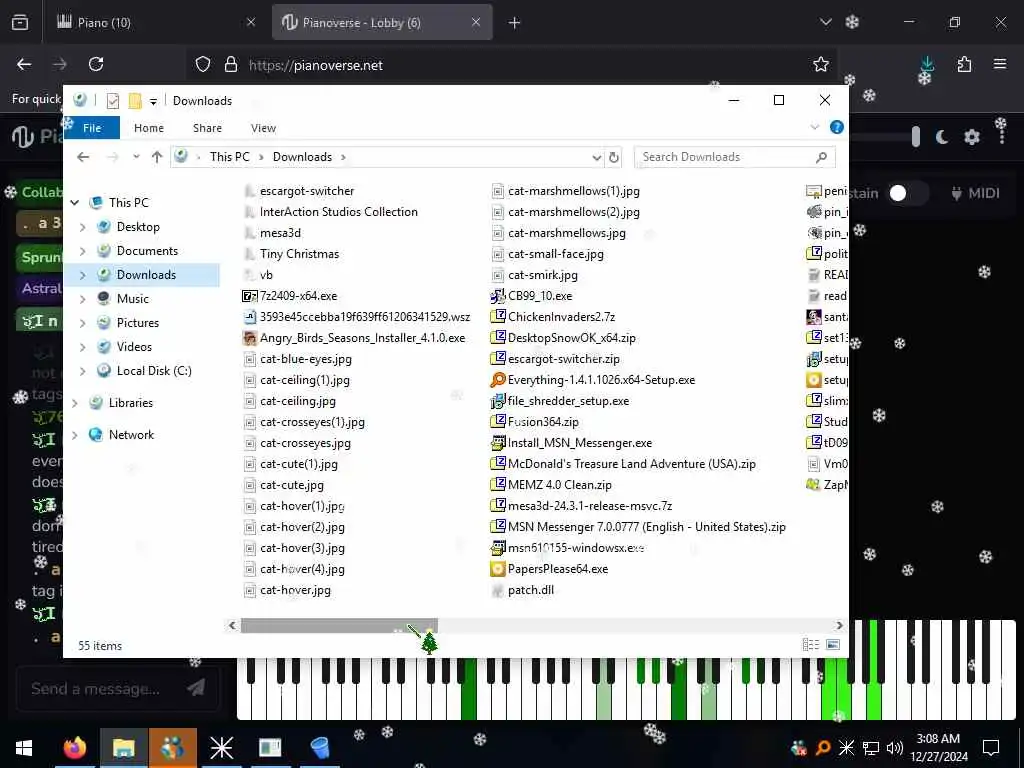
Task: Click the Search Downloads field
Action: click(x=734, y=157)
